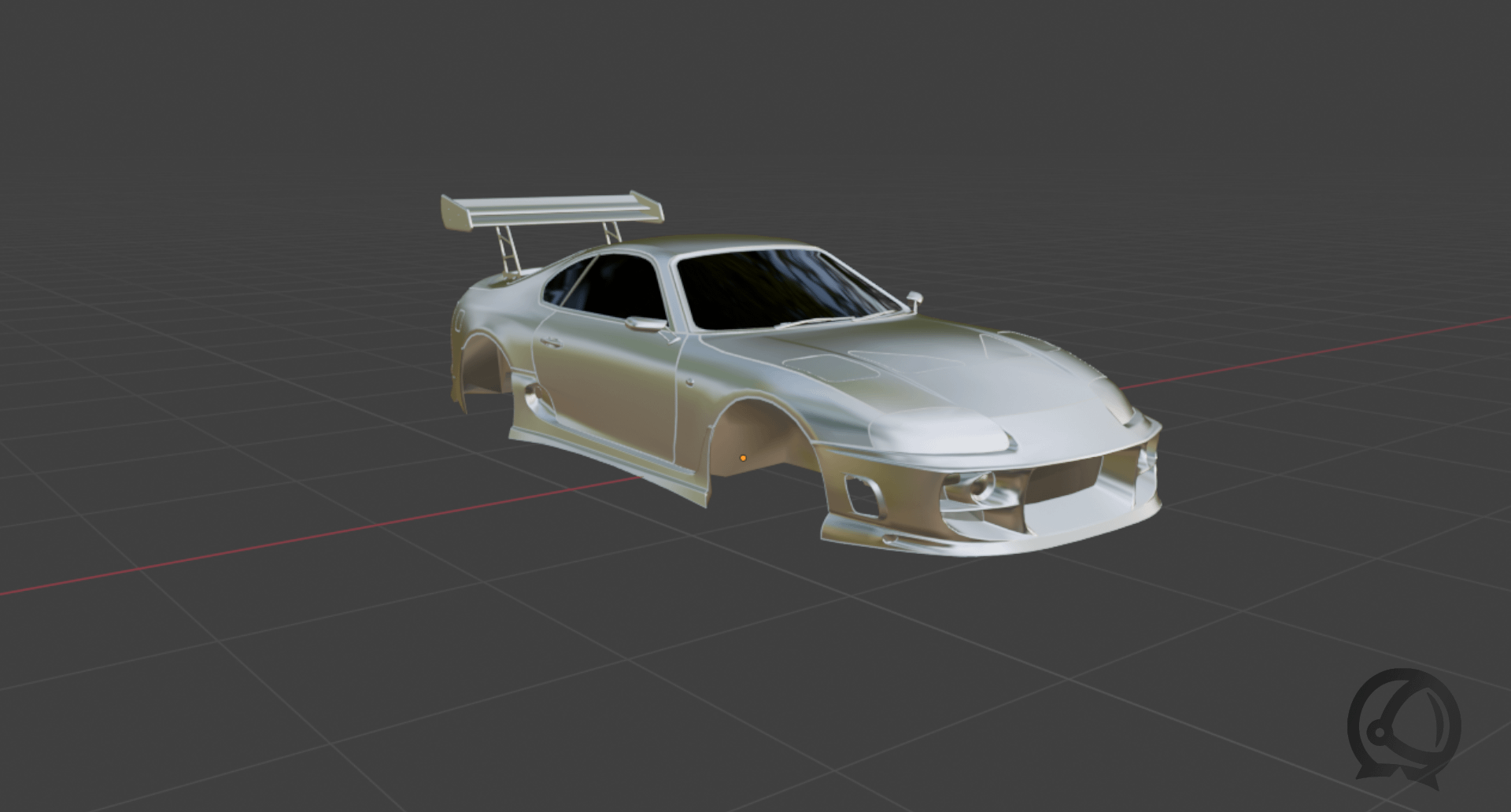The image size is (1511, 812).
Task: Click the car roof
Action: click(708, 245)
